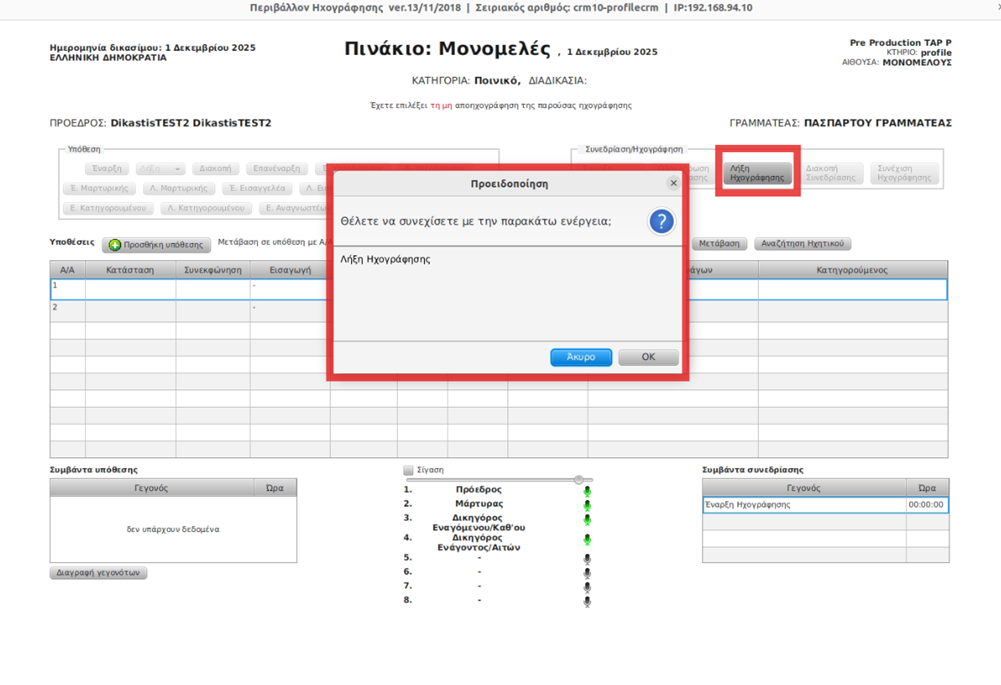Select the Έναρξη Ηχογράφησης event row
Screen dimensions: 1001x685
(803, 505)
